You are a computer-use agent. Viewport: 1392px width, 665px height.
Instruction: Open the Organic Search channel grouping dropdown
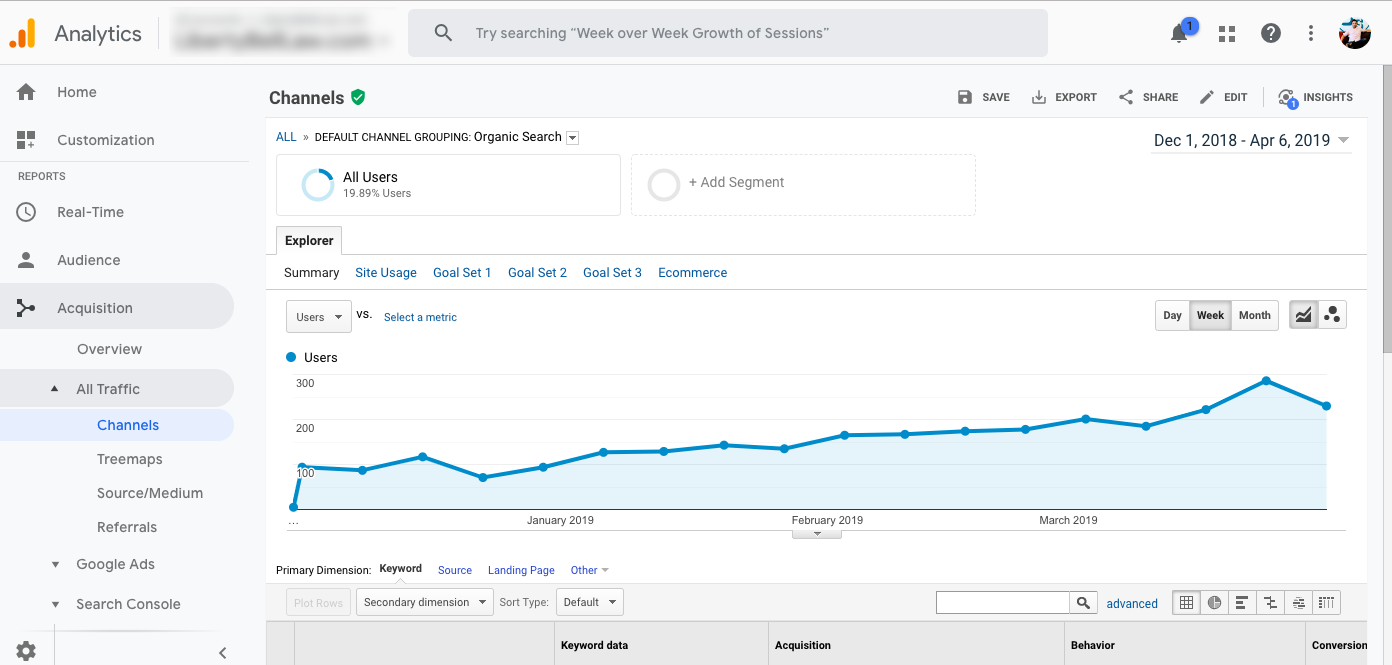click(x=573, y=138)
